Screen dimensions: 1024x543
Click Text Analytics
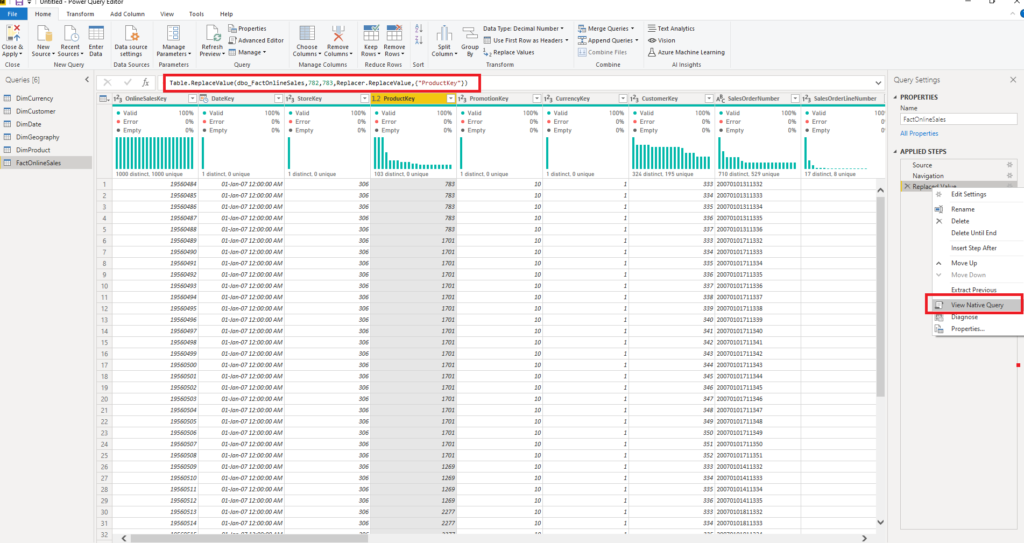[671, 29]
